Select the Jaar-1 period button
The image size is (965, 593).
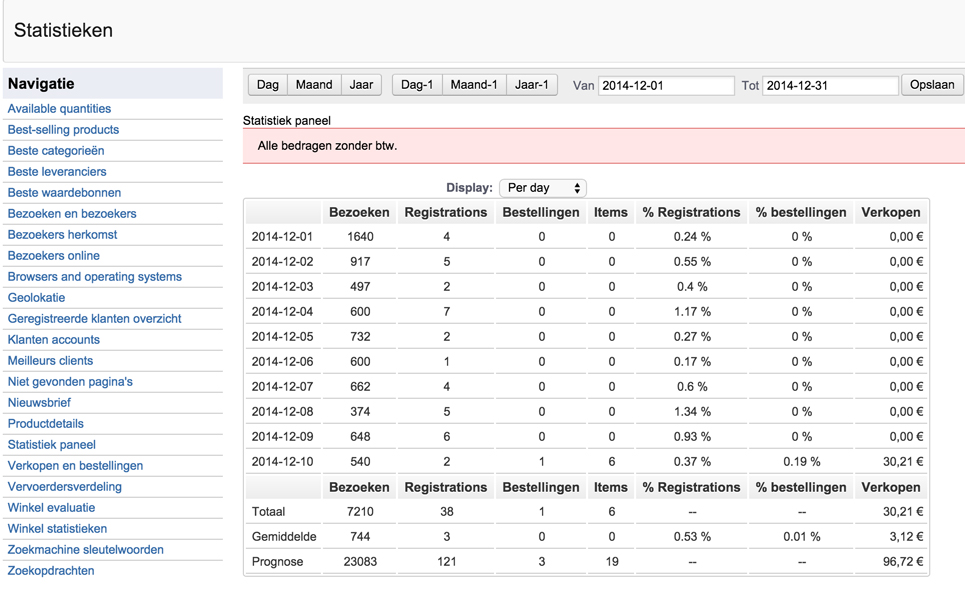click(532, 85)
